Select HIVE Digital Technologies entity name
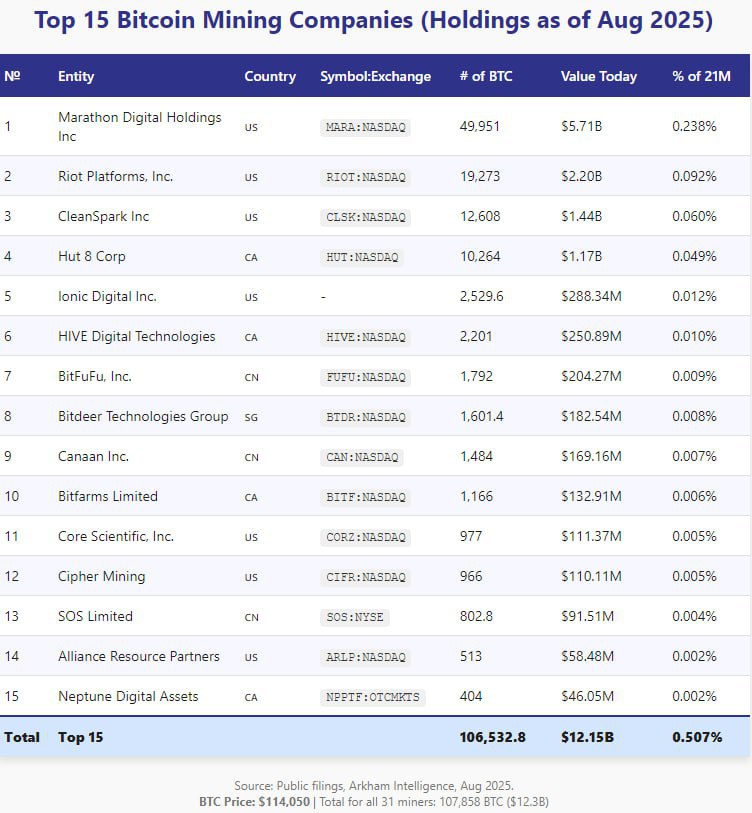Image resolution: width=752 pixels, height=813 pixels. (136, 336)
